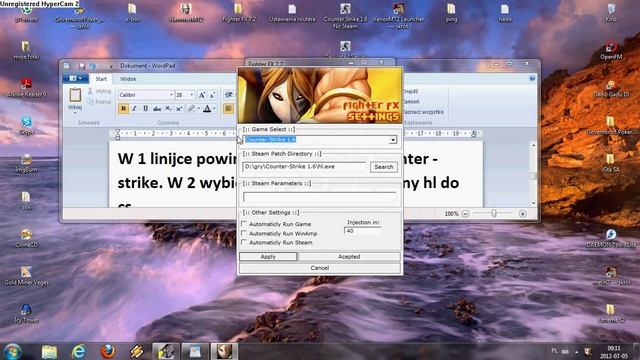Click the grow font icon in WordPad
Screen dimensions: 640x360
tap(202, 95)
